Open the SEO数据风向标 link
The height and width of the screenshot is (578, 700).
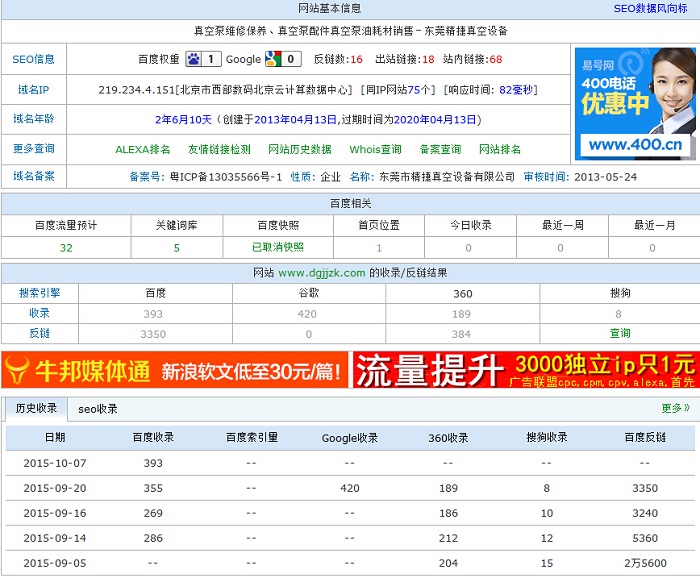pyautogui.click(x=651, y=8)
